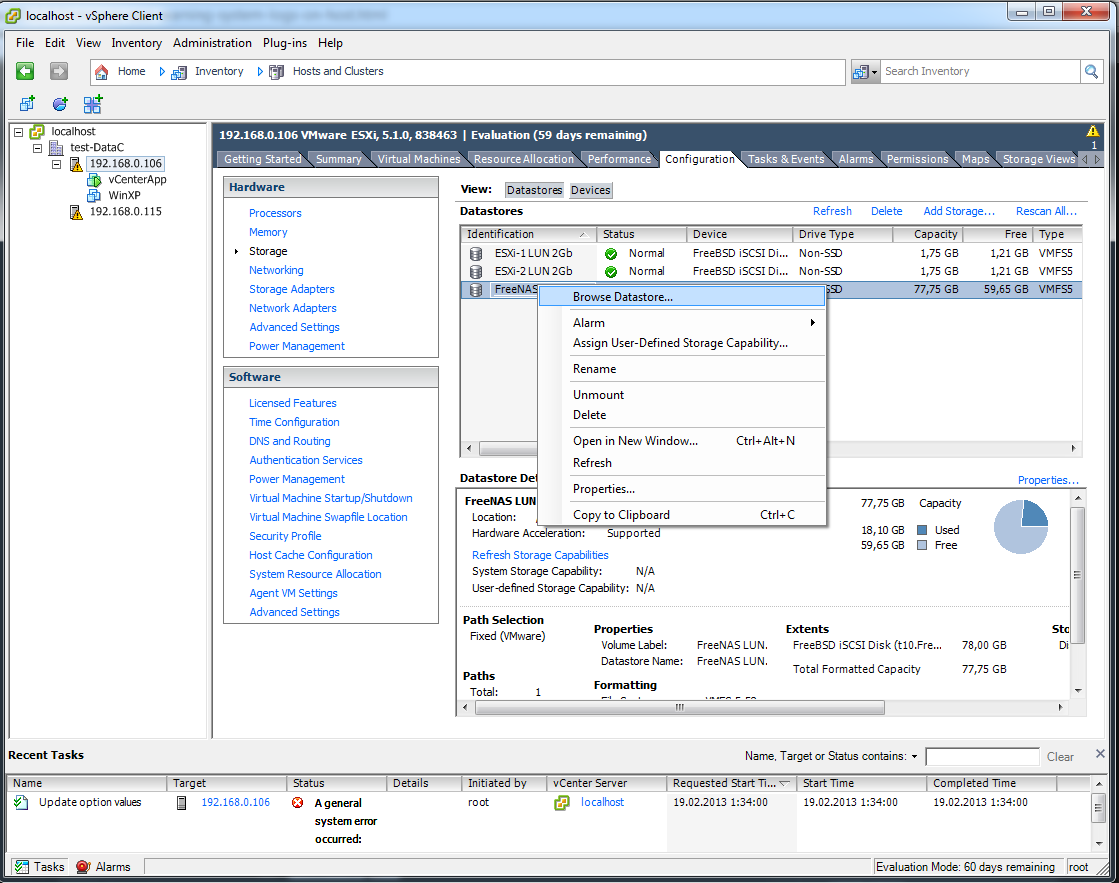Open the Administration menu

coord(212,43)
